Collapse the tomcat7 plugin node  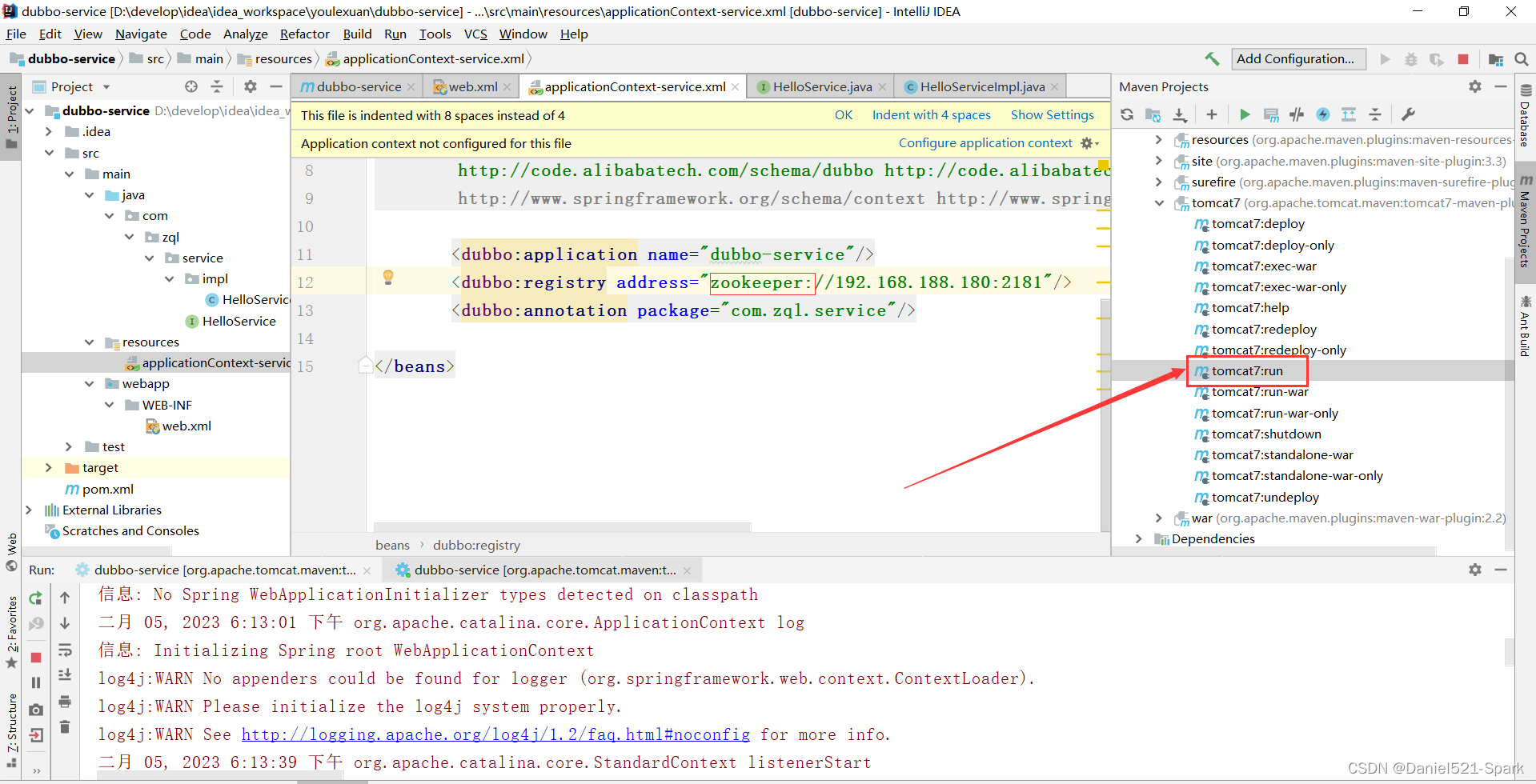1159,203
